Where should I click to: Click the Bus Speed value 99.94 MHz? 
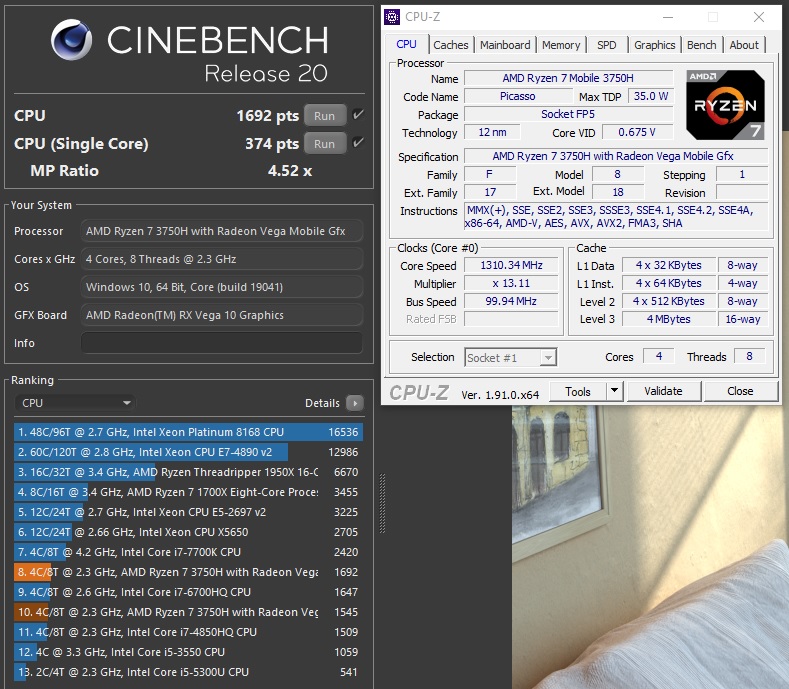tap(511, 301)
